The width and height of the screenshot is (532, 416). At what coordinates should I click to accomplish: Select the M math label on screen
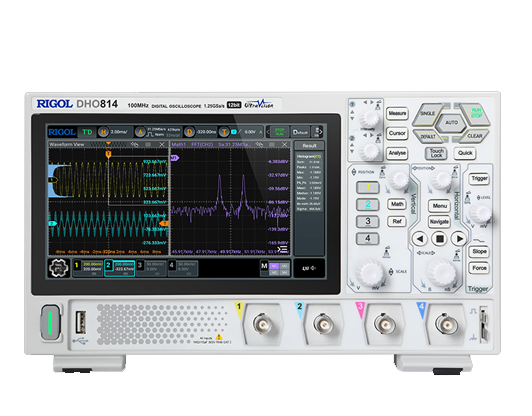[x=264, y=266]
